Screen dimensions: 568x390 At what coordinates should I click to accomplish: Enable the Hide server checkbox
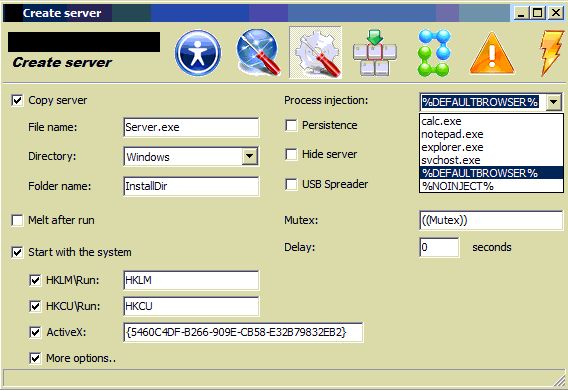click(291, 154)
